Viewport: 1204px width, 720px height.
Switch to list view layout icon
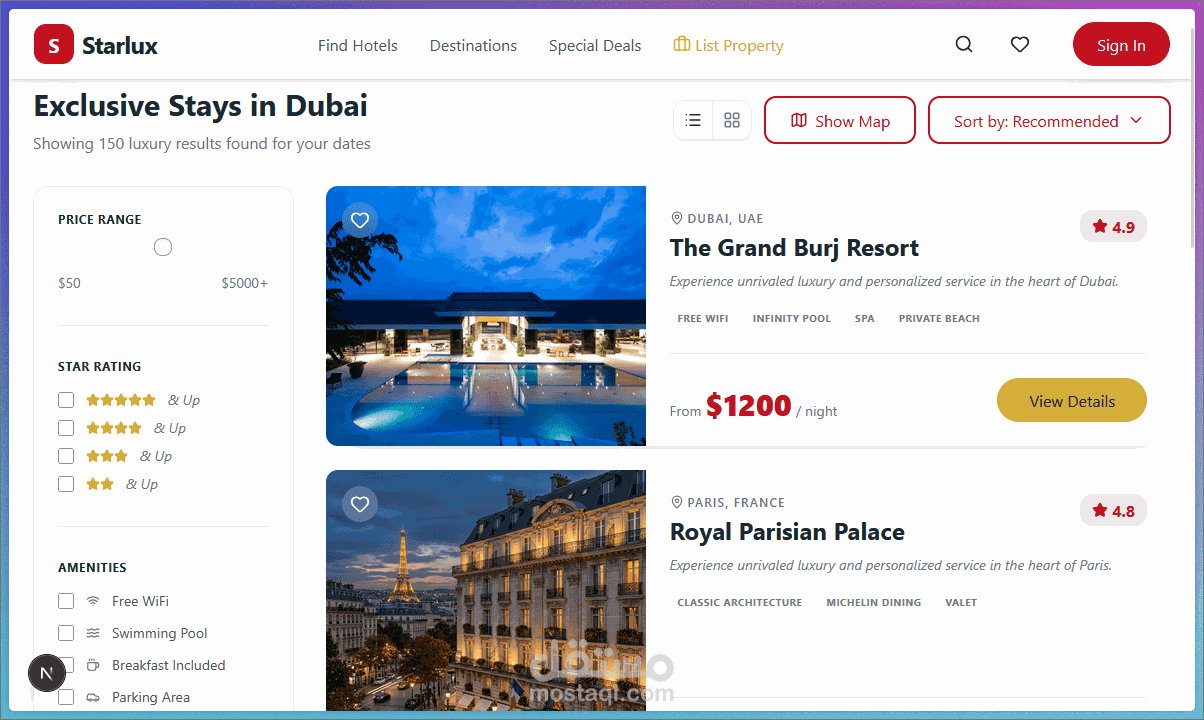pyautogui.click(x=693, y=120)
